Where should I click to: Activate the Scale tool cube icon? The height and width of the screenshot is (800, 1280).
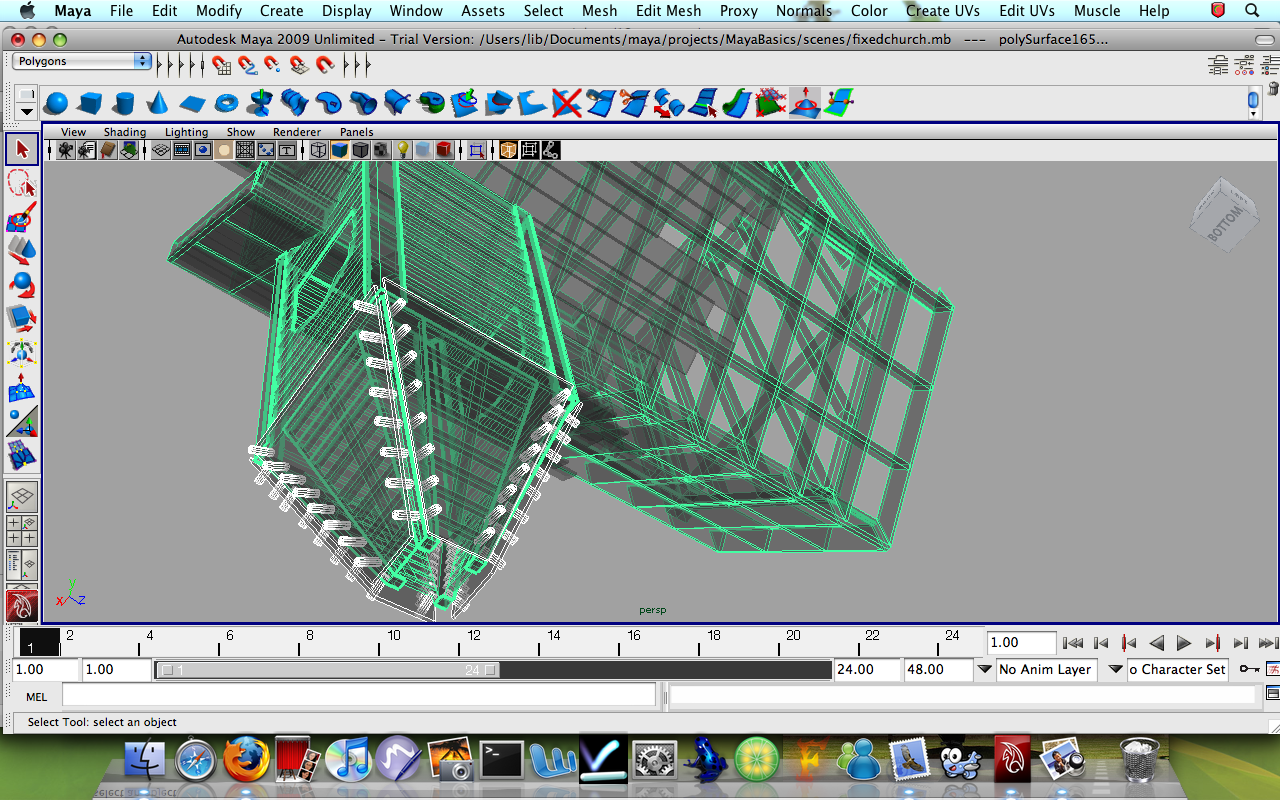click(22, 319)
